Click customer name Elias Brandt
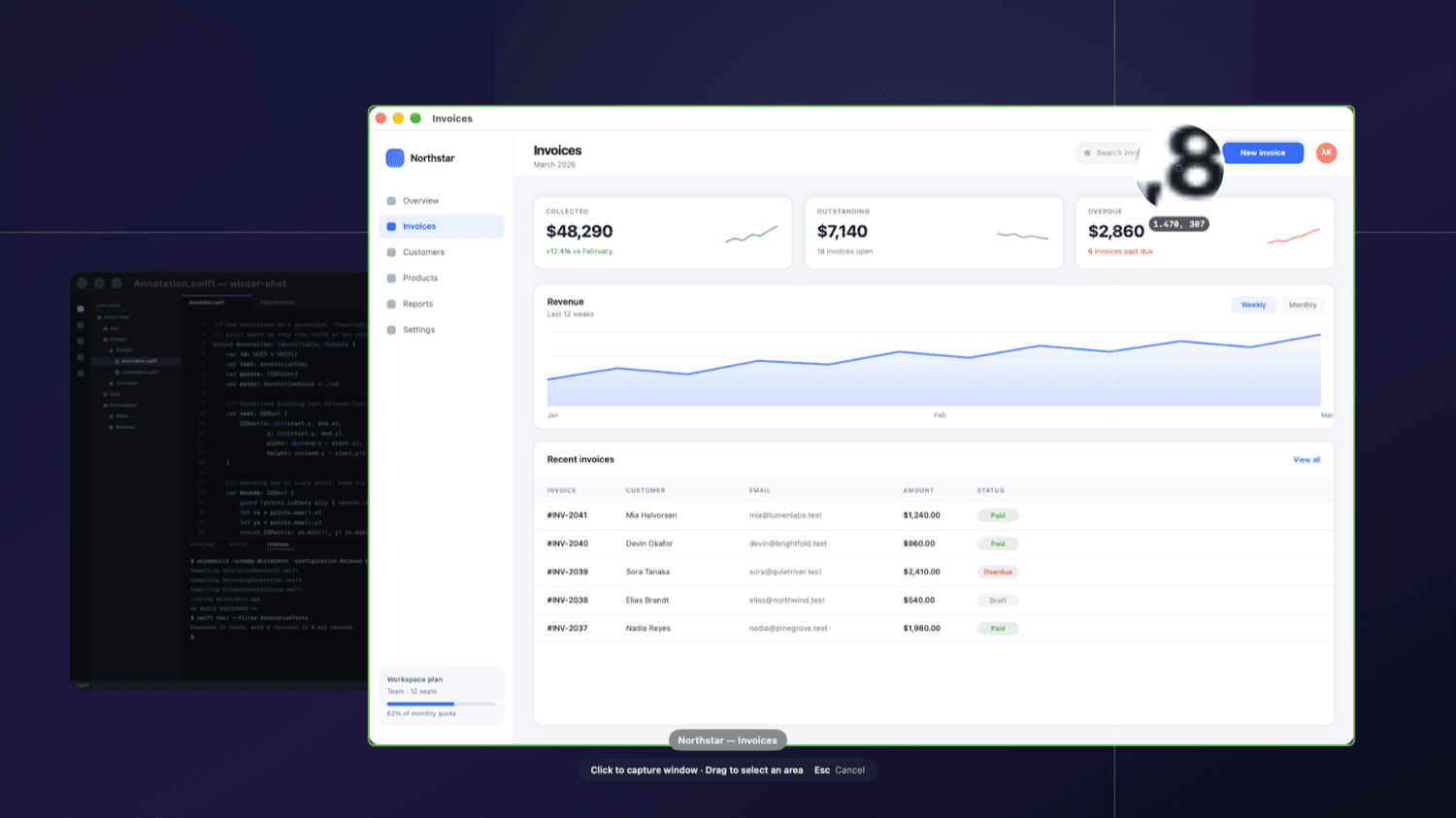1456x818 pixels. pyautogui.click(x=647, y=600)
